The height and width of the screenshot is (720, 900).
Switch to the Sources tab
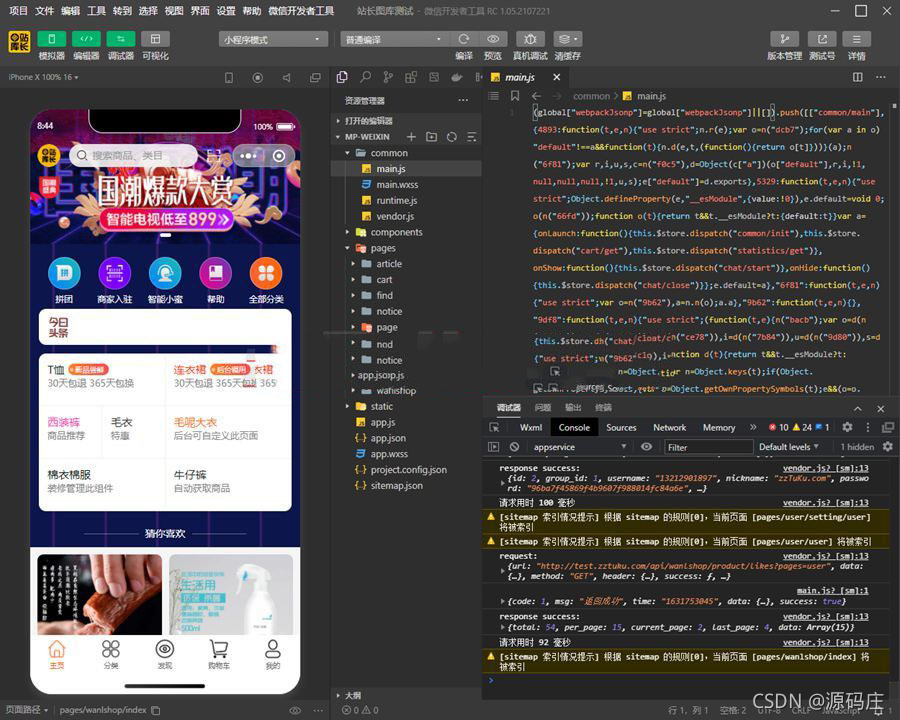click(x=621, y=427)
